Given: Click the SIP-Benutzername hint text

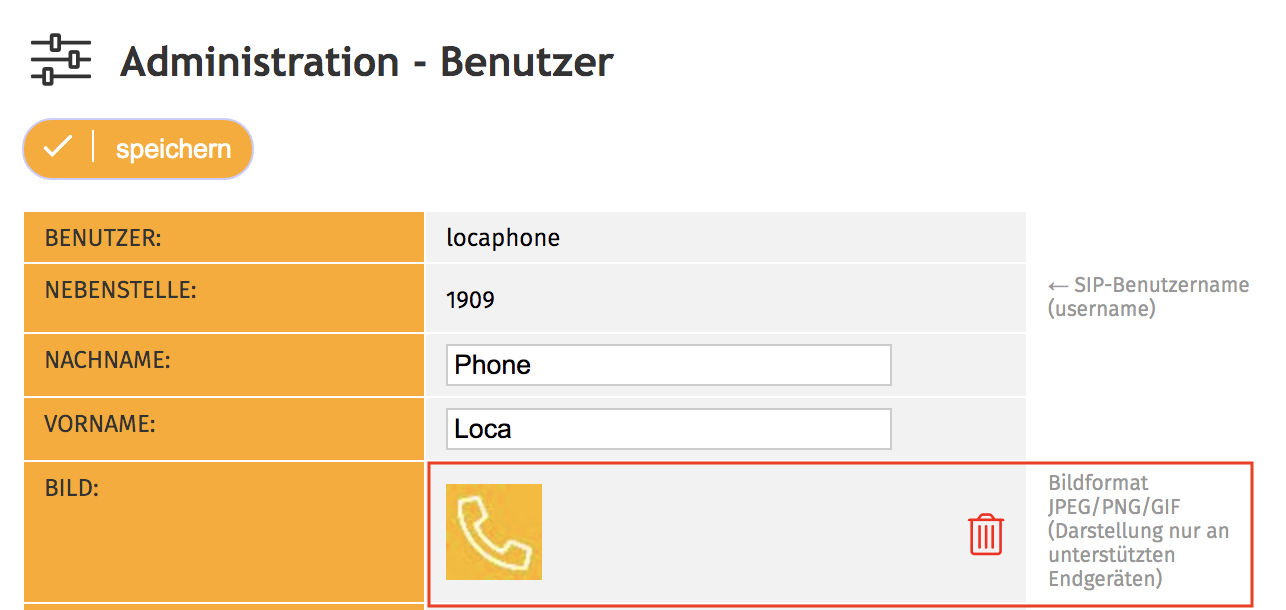Looking at the screenshot, I should click(x=1162, y=285).
